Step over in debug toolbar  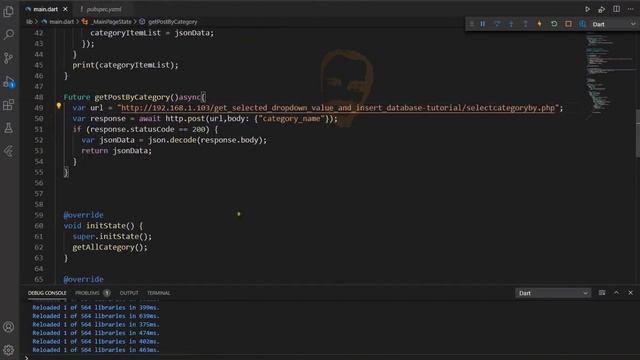point(497,24)
